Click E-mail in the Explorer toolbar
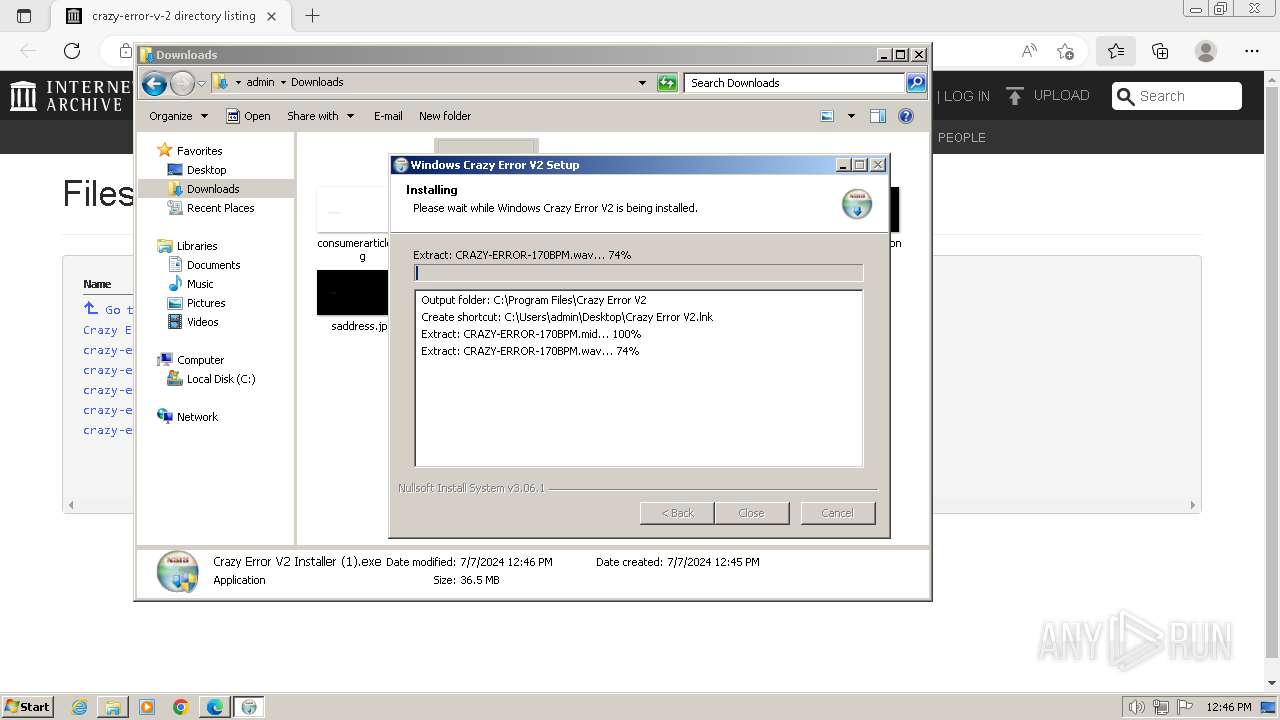1280x720 pixels. 388,116
